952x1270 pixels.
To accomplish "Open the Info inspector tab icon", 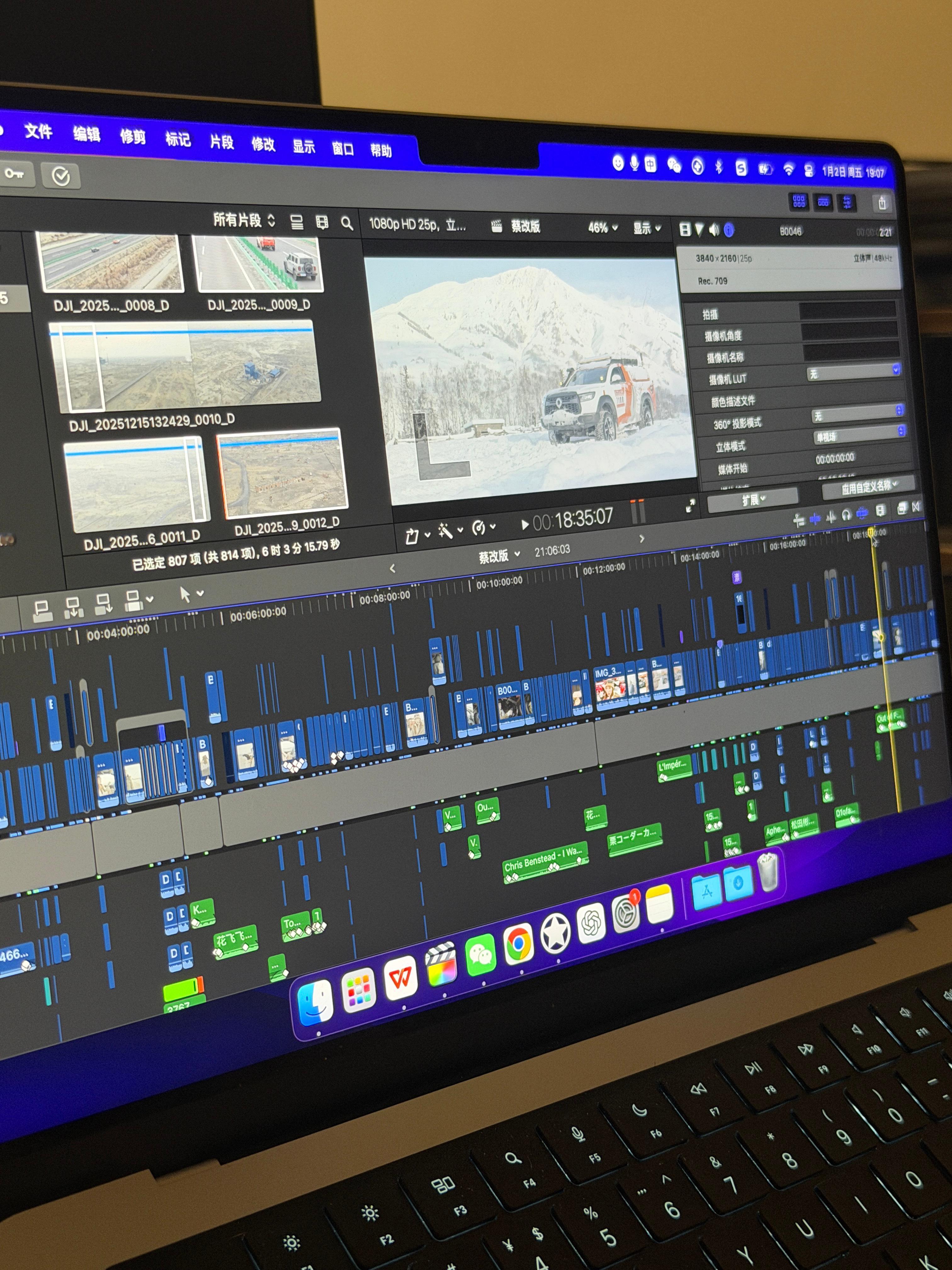I will tap(729, 230).
